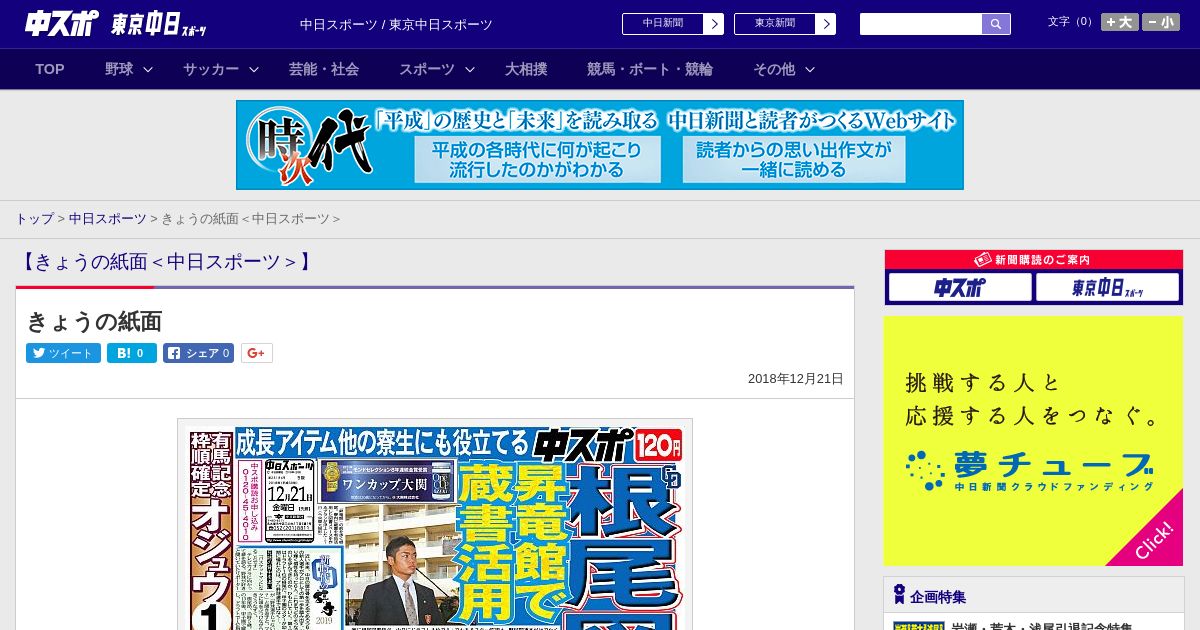
Task: Click the 企画特集 section heading
Action: point(938,597)
